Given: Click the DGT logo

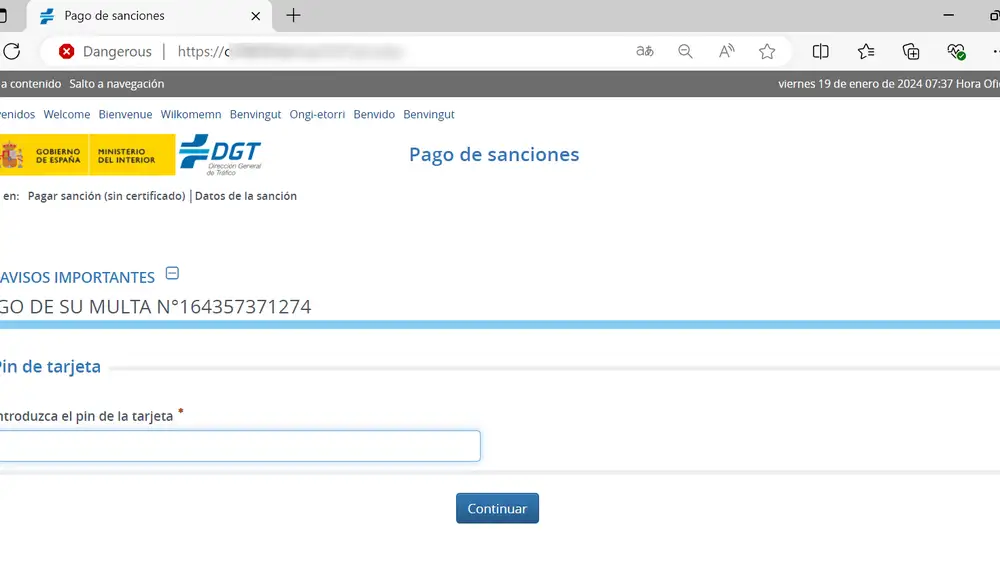Looking at the screenshot, I should 220,154.
